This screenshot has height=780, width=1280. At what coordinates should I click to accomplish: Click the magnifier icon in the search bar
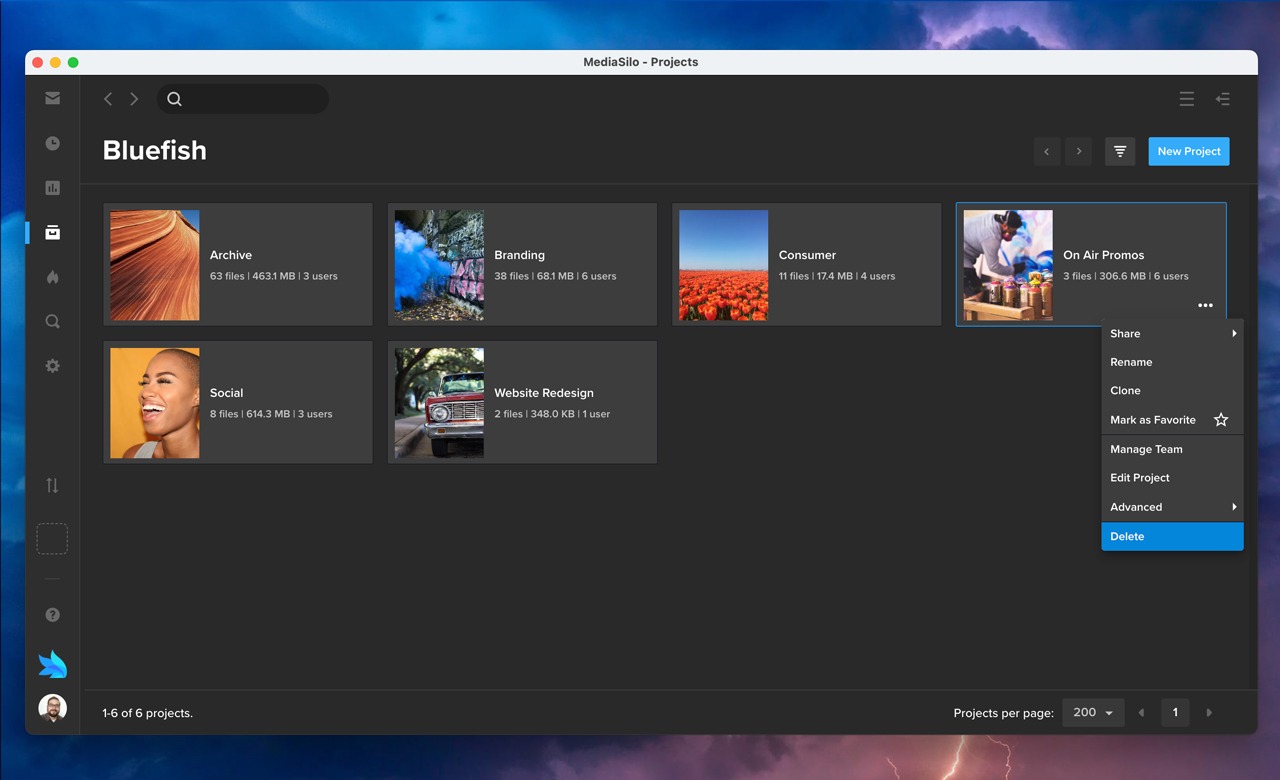pyautogui.click(x=174, y=99)
